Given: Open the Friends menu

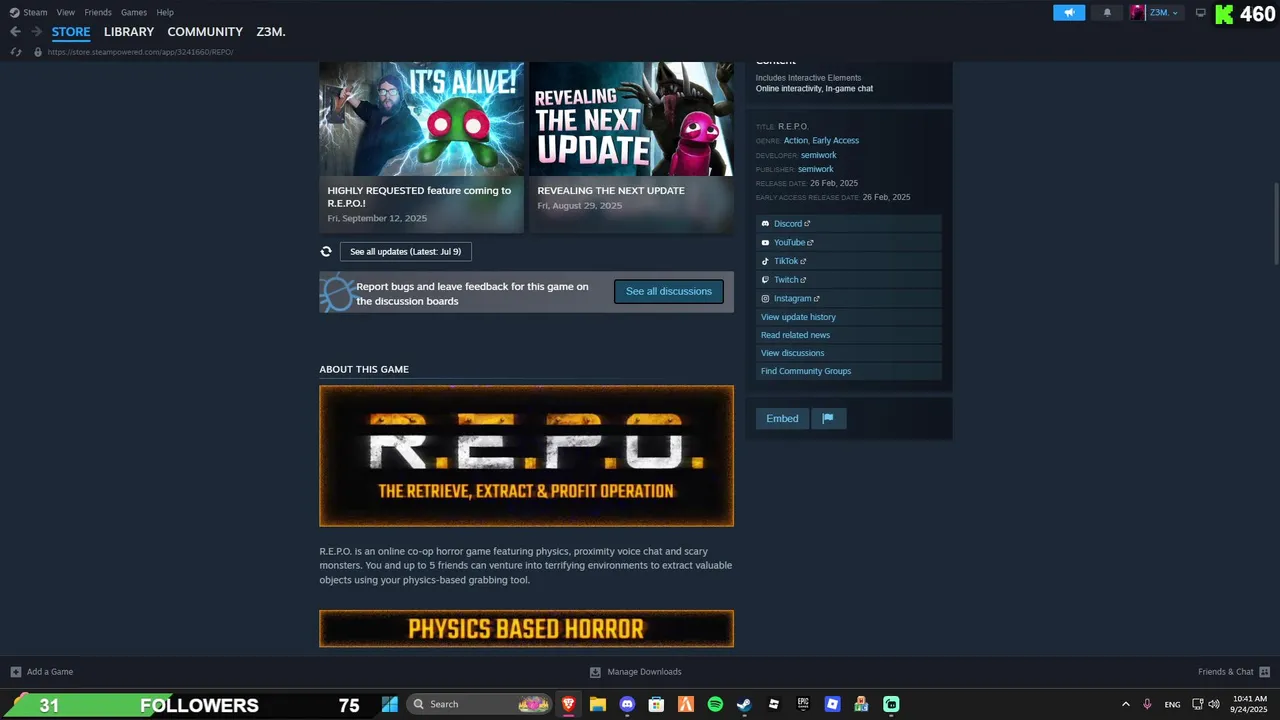Looking at the screenshot, I should tap(98, 12).
